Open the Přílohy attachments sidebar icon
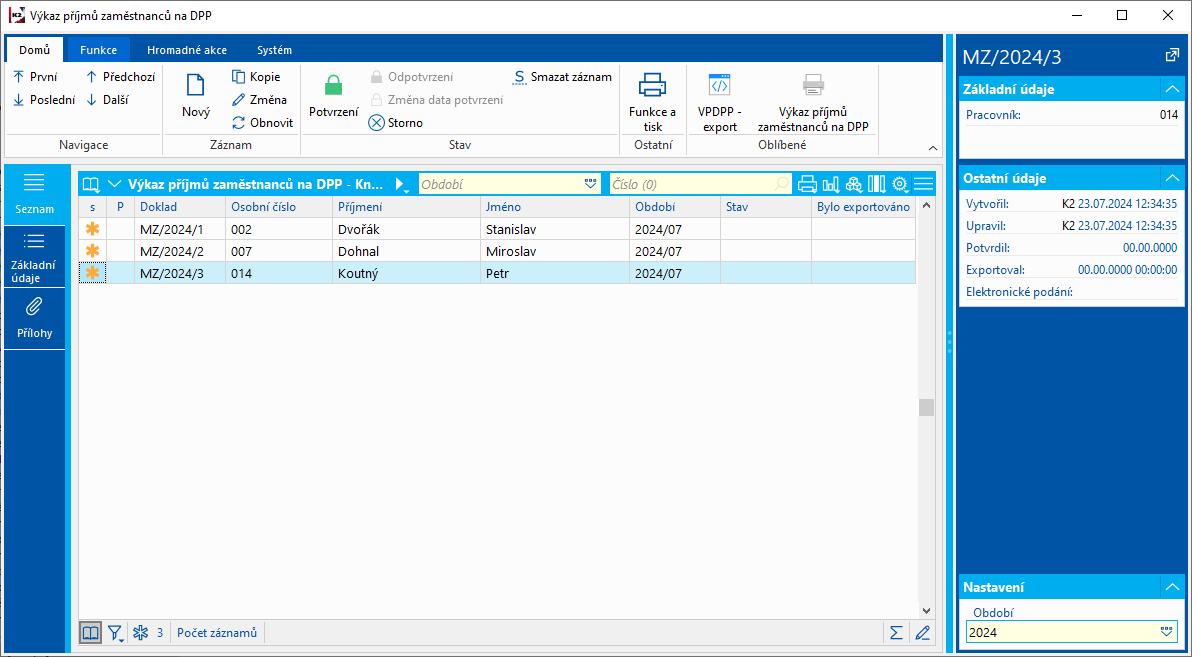The width and height of the screenshot is (1192, 657). (x=34, y=308)
